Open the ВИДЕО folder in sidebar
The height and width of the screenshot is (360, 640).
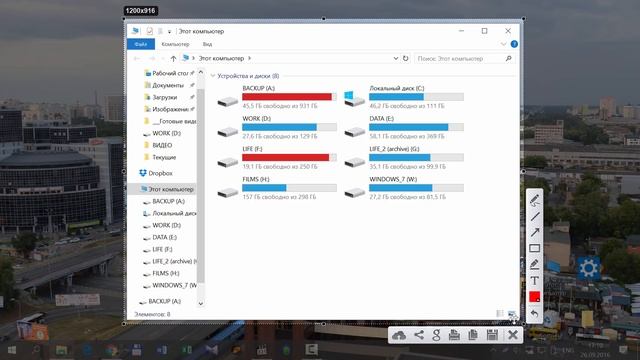(162, 145)
